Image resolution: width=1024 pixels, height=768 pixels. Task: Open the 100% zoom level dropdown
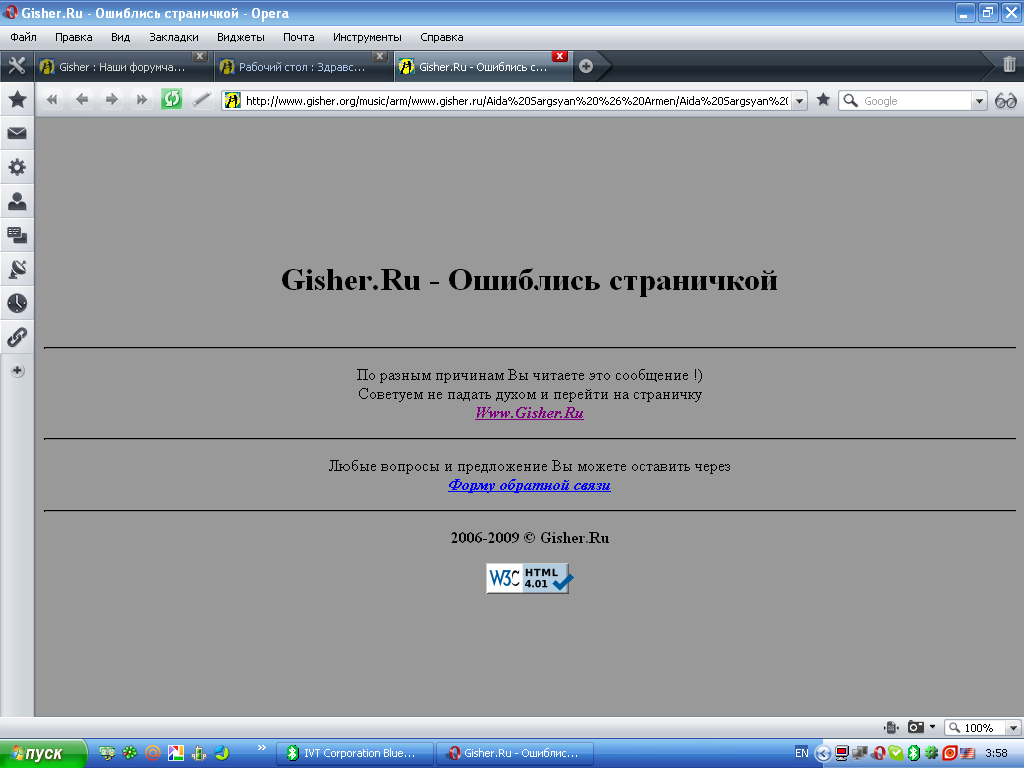click(x=1013, y=728)
